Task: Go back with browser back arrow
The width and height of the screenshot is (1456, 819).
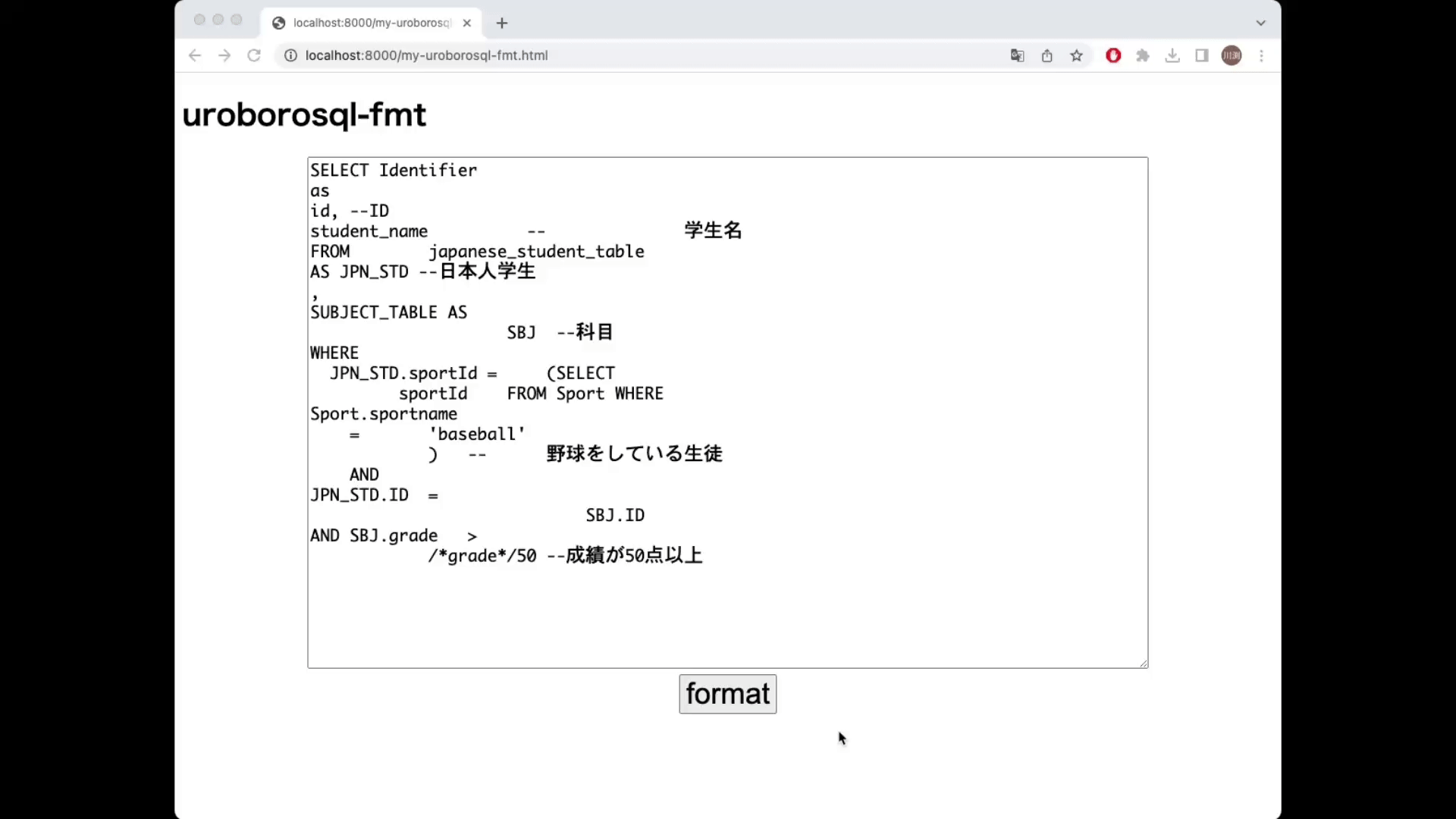Action: point(195,55)
